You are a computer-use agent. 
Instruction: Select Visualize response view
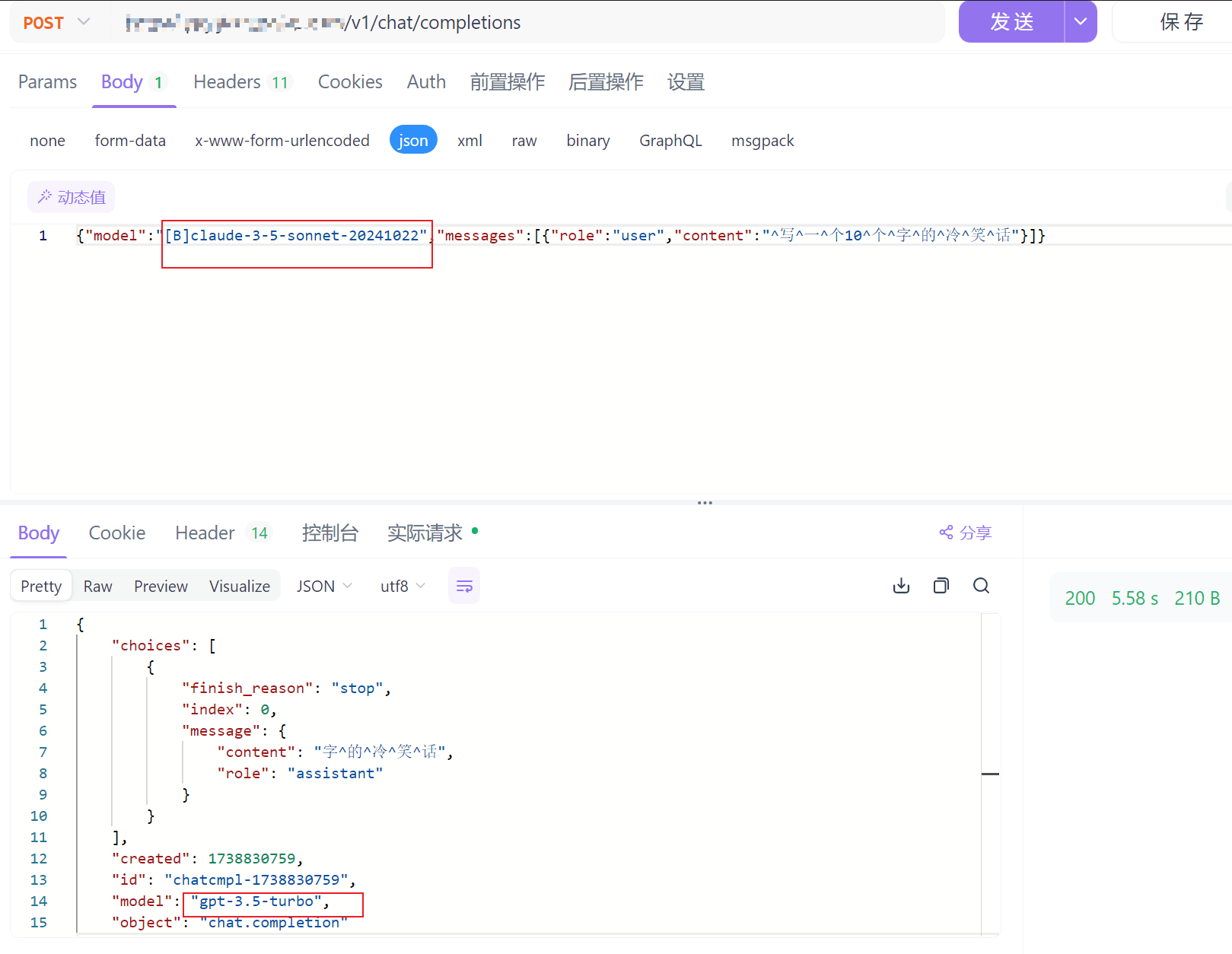(x=240, y=587)
